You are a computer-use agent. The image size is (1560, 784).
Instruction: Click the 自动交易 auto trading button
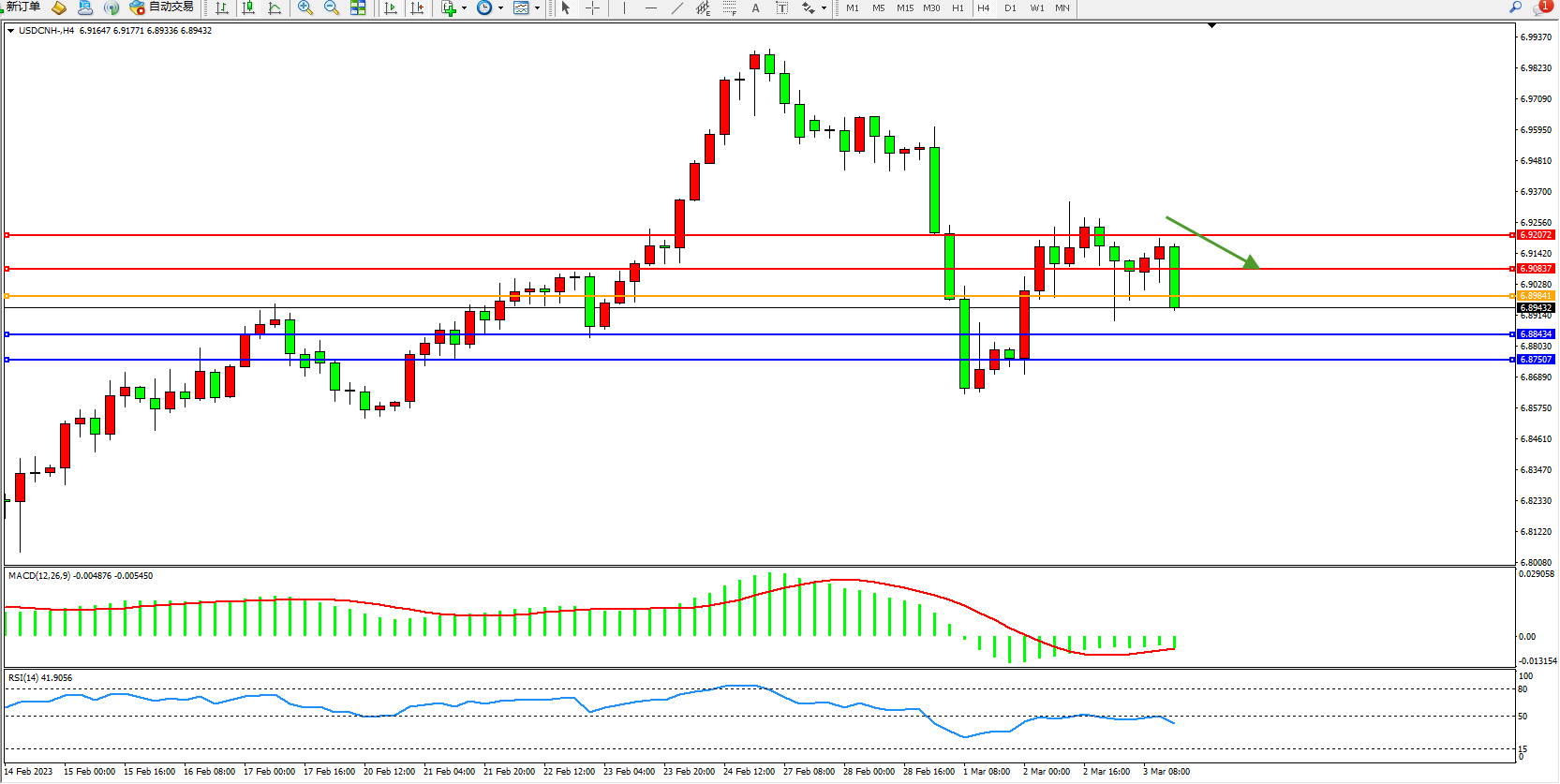[162, 7]
